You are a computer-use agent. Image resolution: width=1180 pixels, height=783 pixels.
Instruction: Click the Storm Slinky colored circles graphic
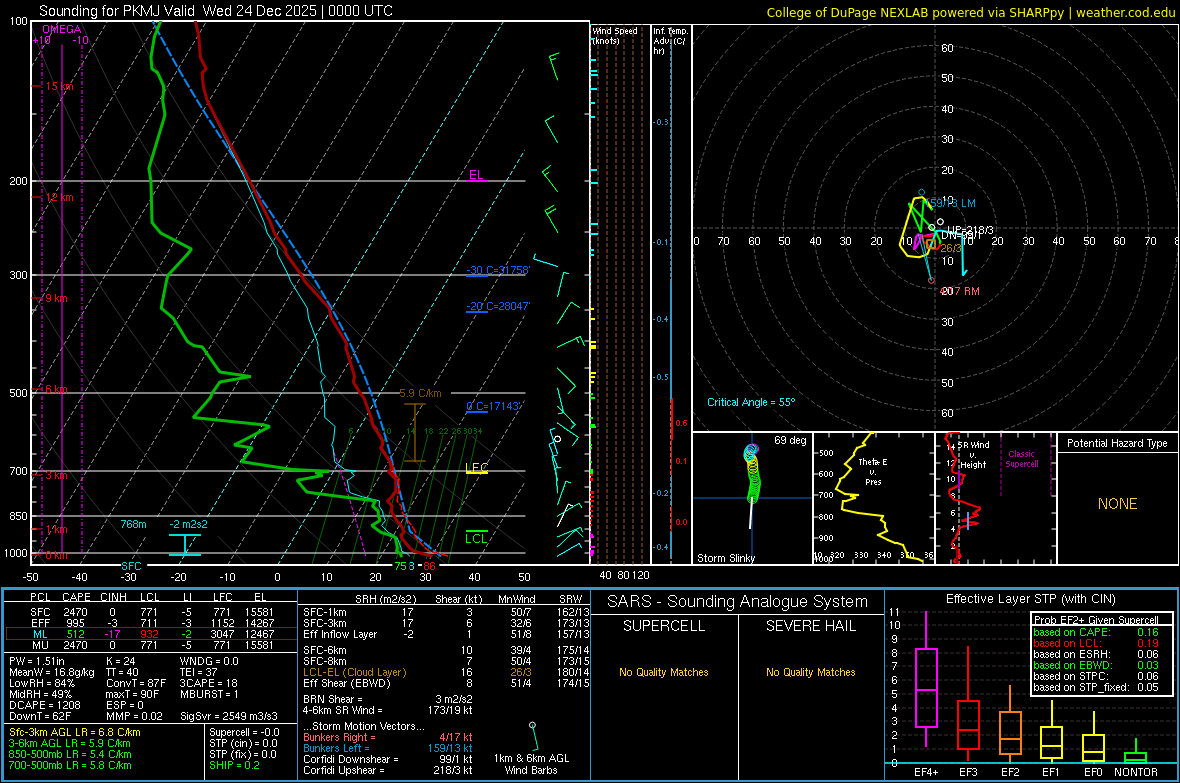752,473
